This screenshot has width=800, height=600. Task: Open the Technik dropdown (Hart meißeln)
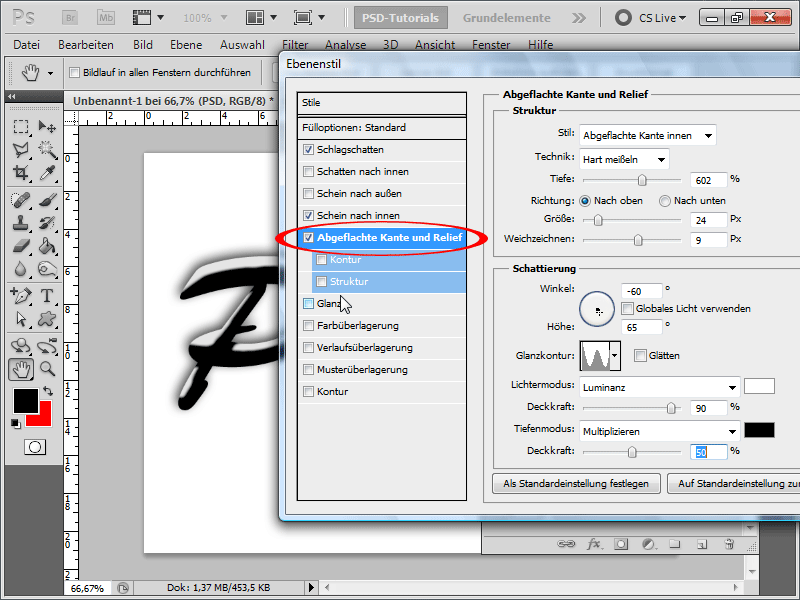point(624,159)
